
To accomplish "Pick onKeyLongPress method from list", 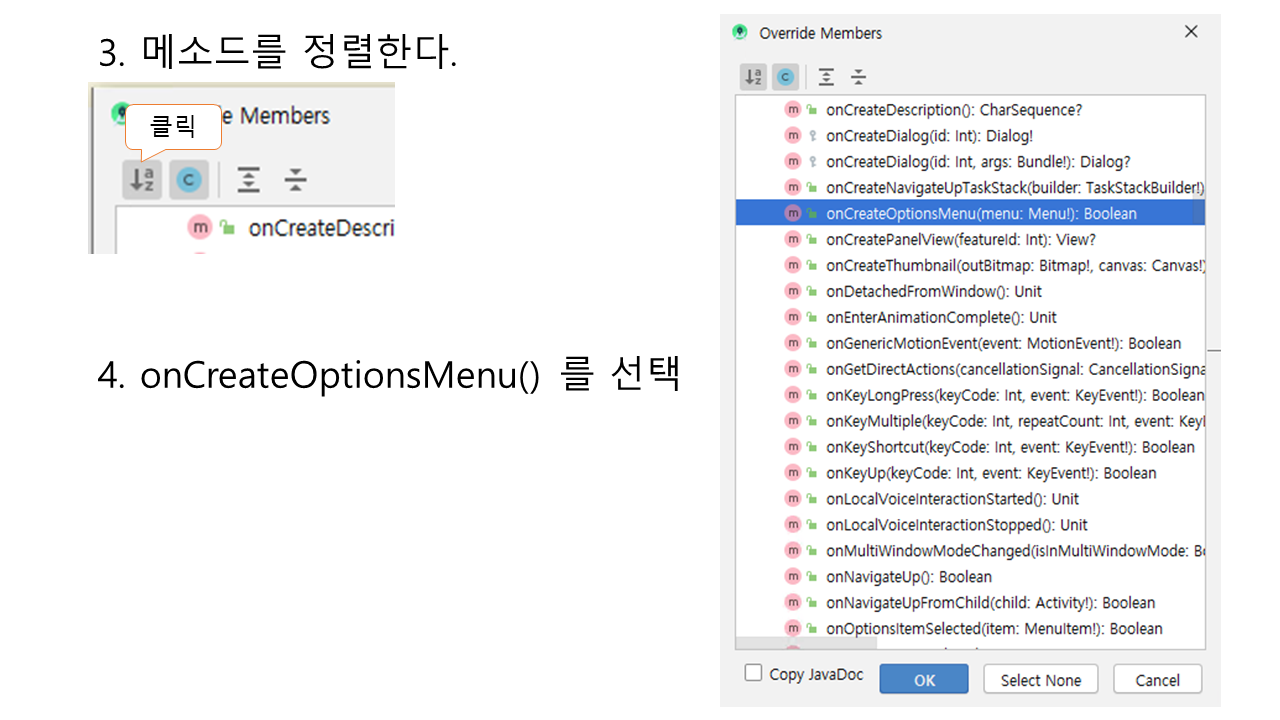I will pyautogui.click(x=1014, y=395).
